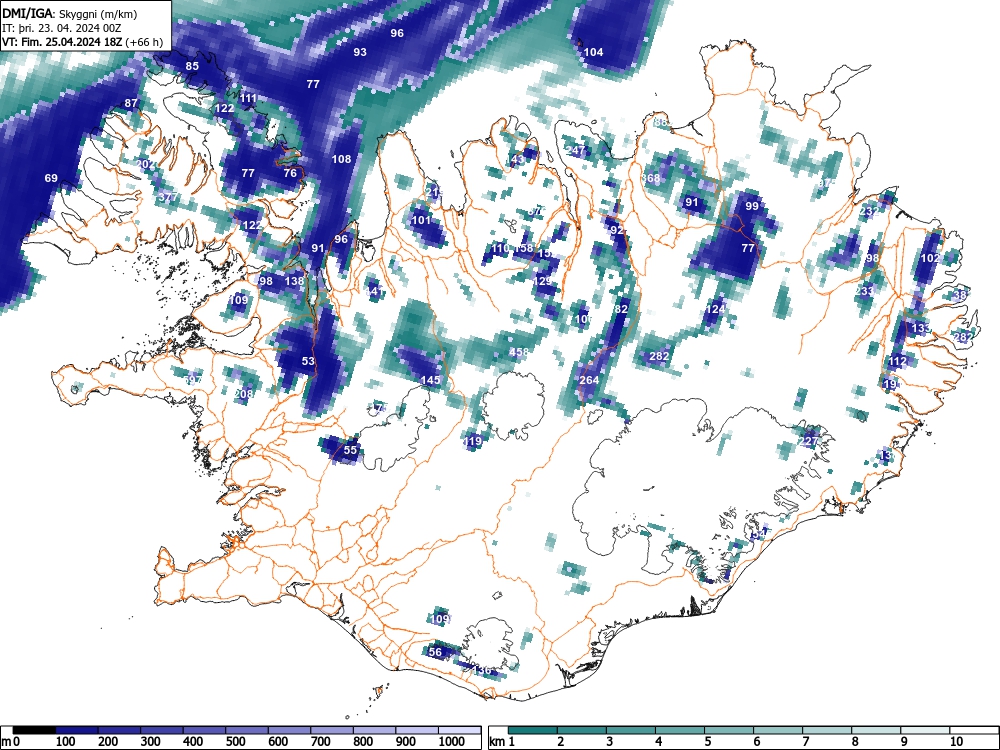Click the map value 111

(x=248, y=98)
